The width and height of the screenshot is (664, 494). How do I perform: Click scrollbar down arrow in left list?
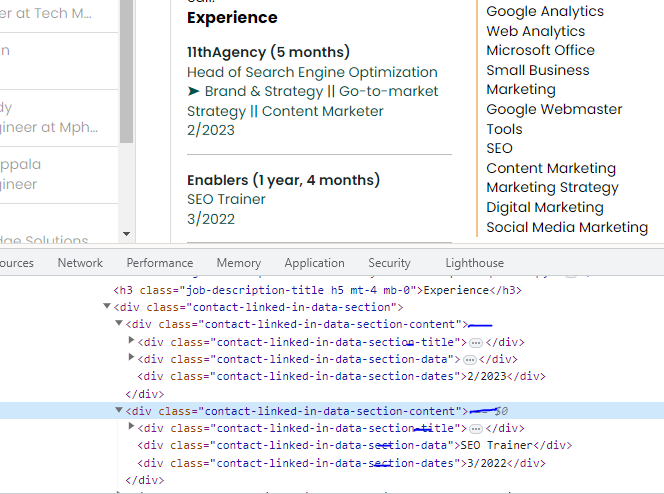tap(125, 234)
